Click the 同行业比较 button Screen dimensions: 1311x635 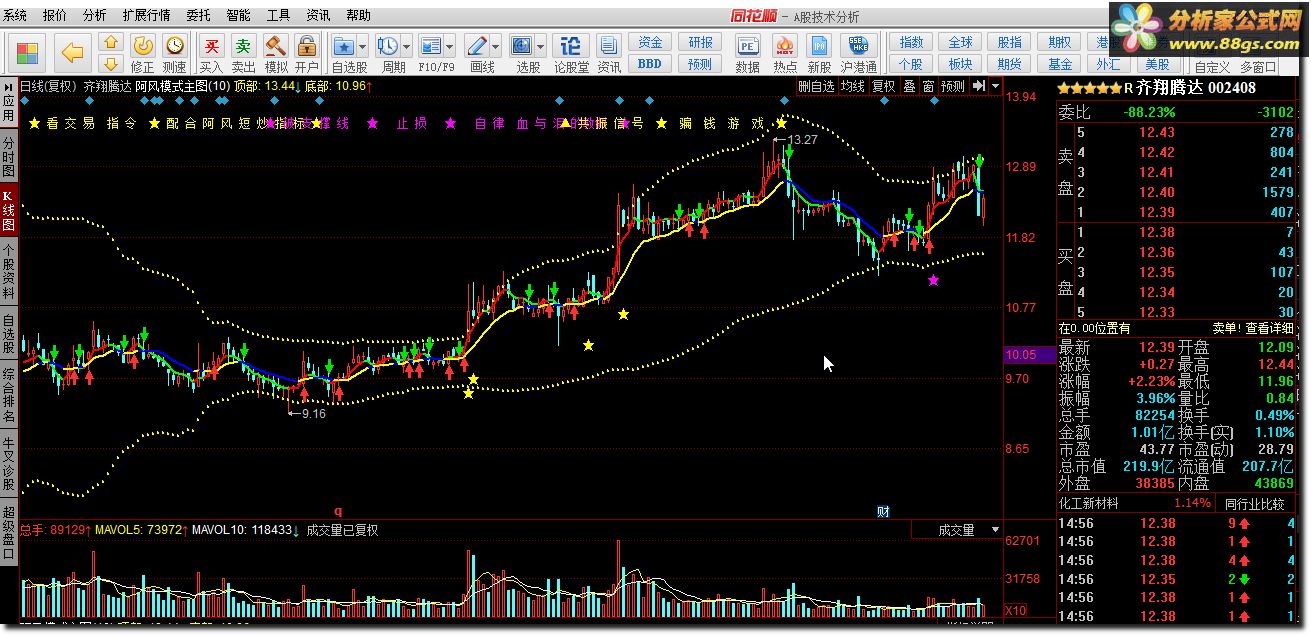click(1255, 504)
